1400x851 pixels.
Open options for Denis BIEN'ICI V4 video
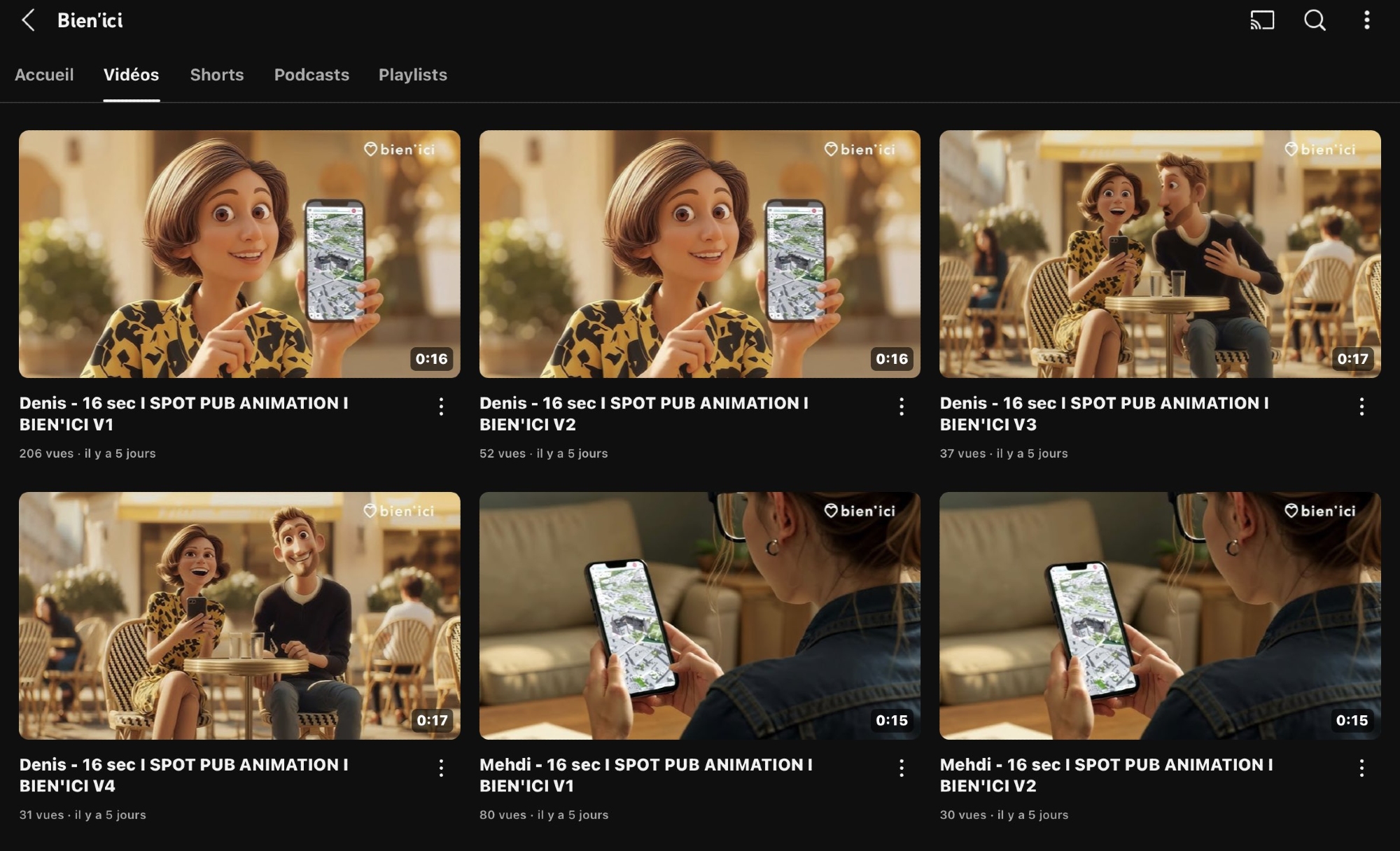click(441, 768)
